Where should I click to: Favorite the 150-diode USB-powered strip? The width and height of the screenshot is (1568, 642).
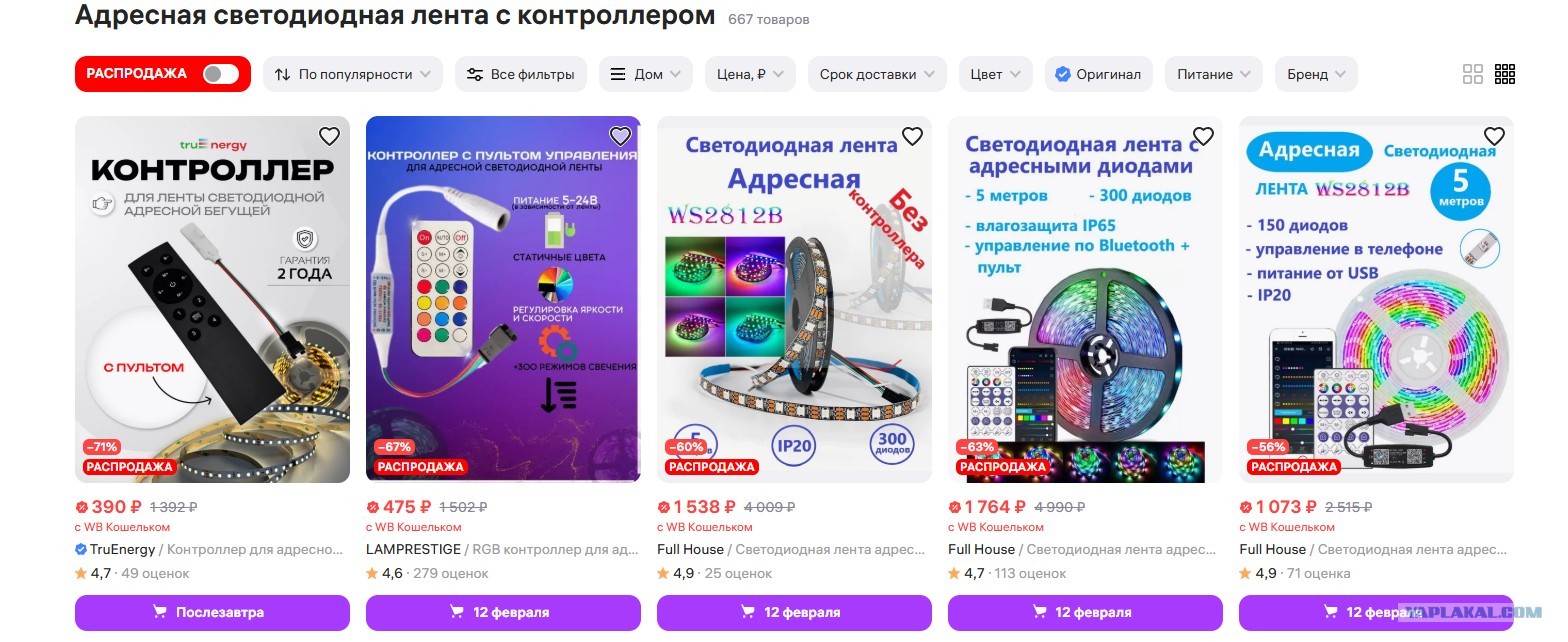pyautogui.click(x=1494, y=137)
